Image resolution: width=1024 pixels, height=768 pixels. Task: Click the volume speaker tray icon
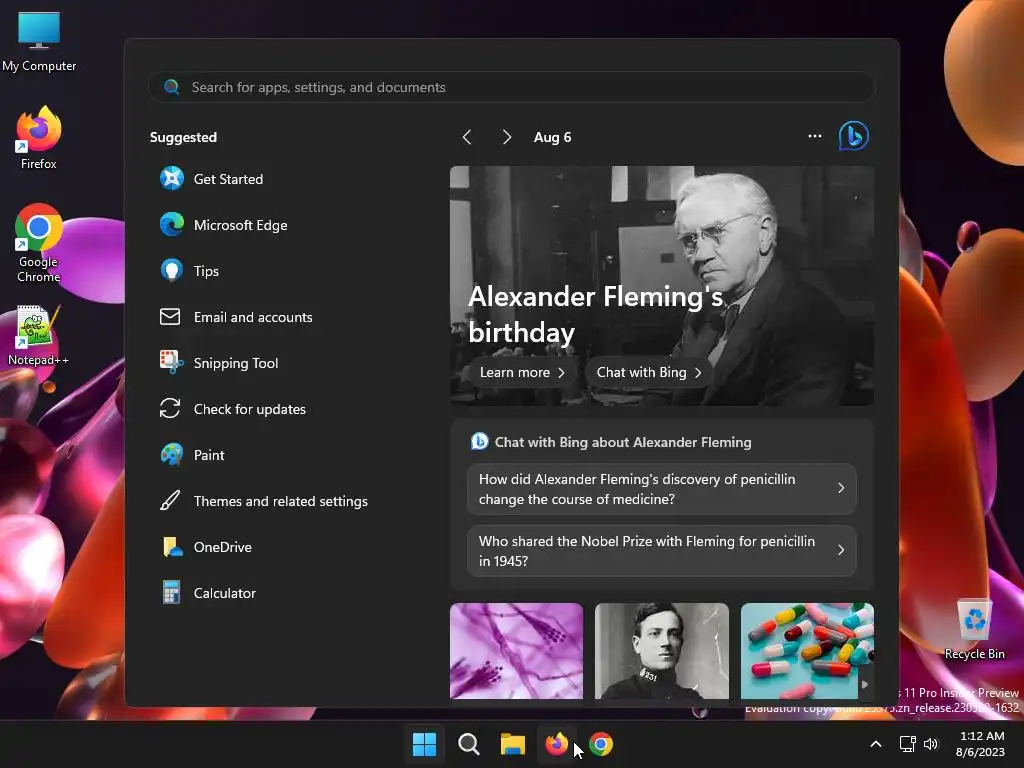[x=931, y=744]
